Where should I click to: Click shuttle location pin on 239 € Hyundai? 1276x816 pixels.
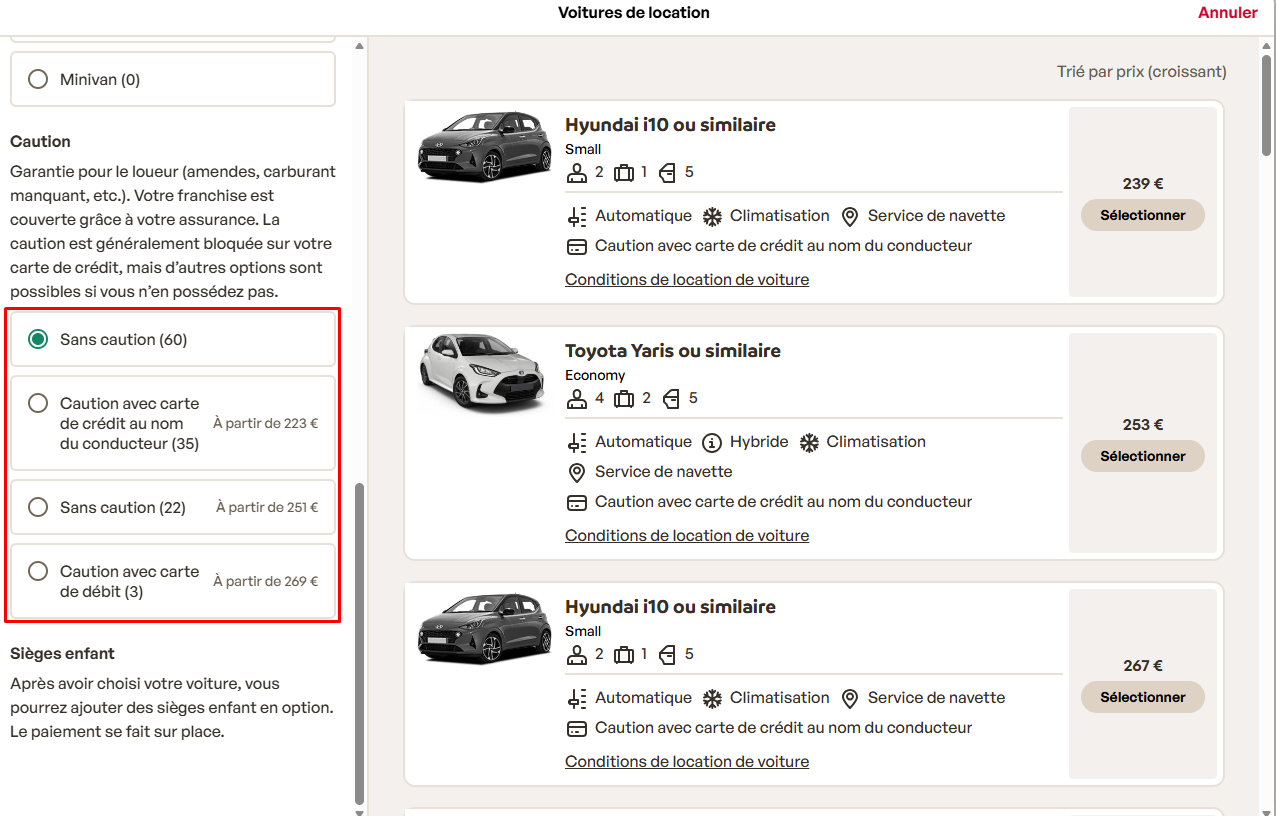click(850, 217)
